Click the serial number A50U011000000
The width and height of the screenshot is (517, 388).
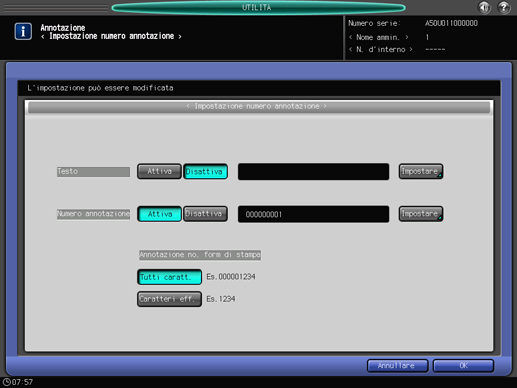tap(451, 23)
